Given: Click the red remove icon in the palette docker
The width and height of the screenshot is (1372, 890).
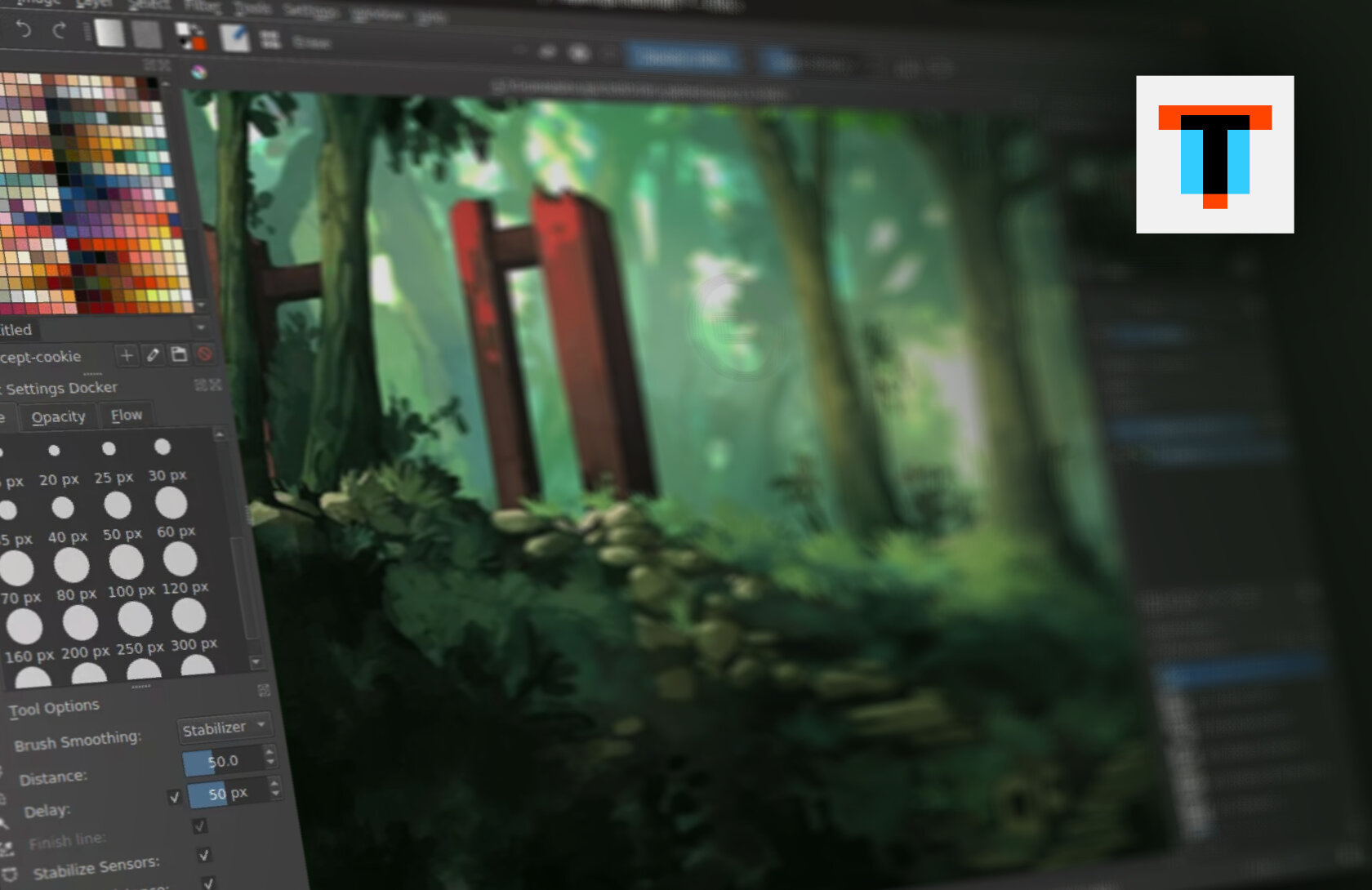Looking at the screenshot, I should (x=205, y=354).
